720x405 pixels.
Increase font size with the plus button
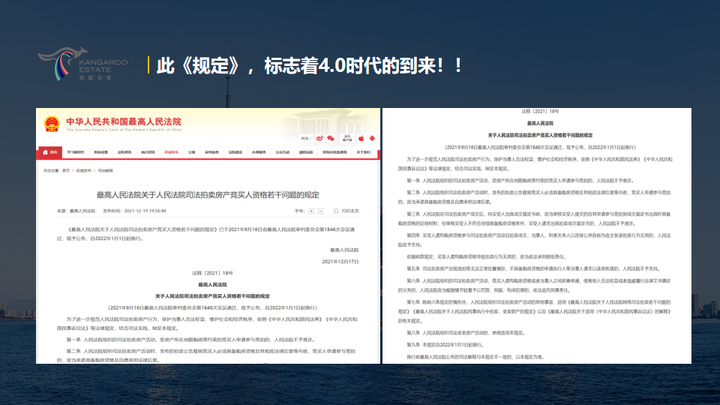click(311, 211)
